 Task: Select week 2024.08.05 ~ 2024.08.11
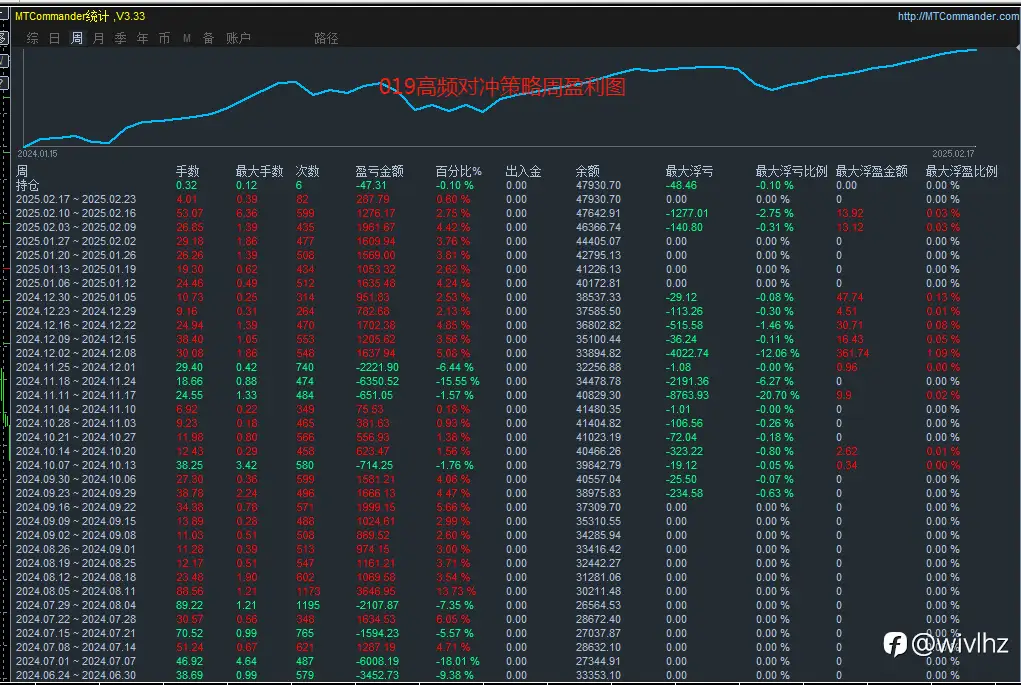coord(76,591)
